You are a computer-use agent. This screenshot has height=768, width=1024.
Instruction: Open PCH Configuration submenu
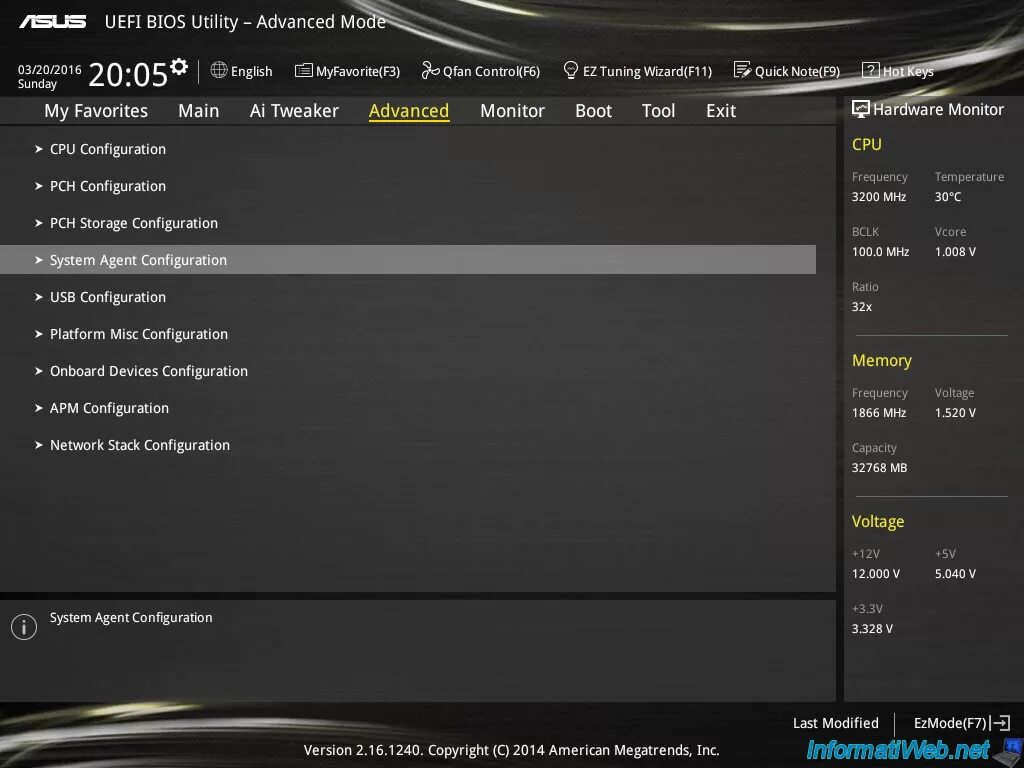(108, 187)
